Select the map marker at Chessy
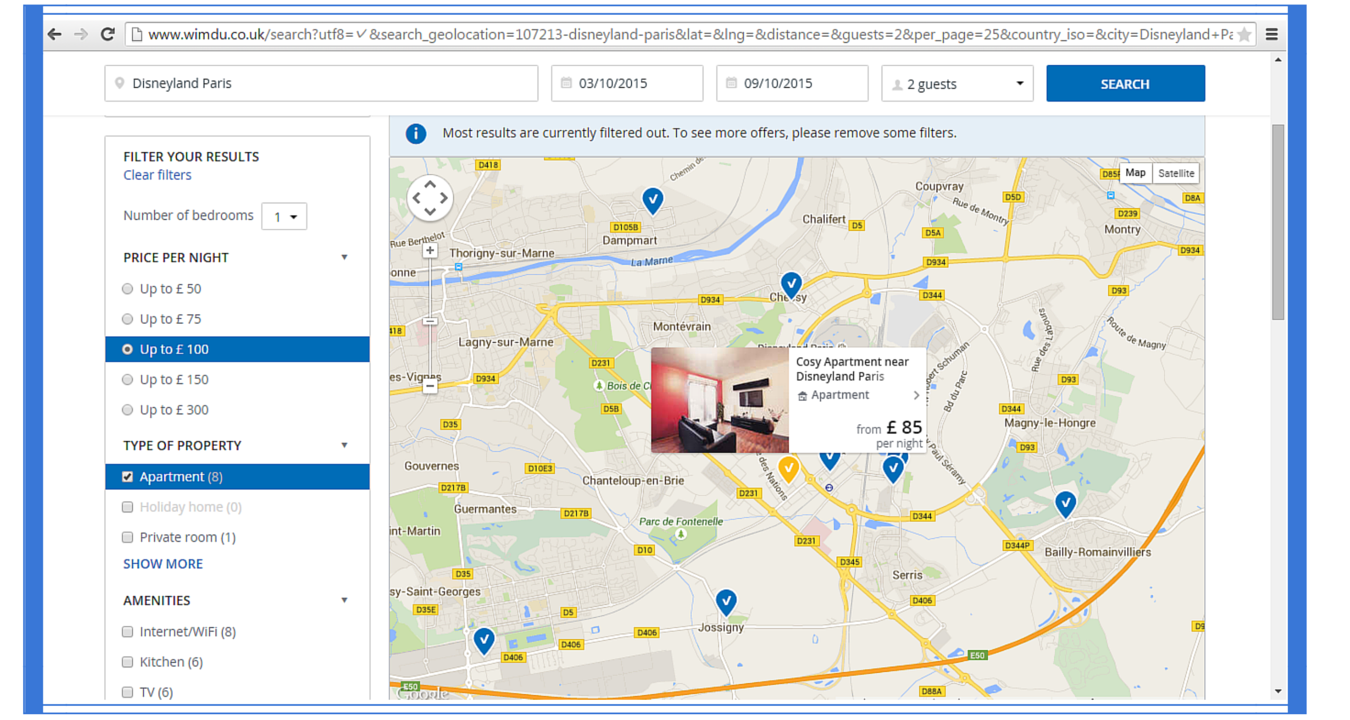Screen dimensions: 1350x720 (x=791, y=285)
